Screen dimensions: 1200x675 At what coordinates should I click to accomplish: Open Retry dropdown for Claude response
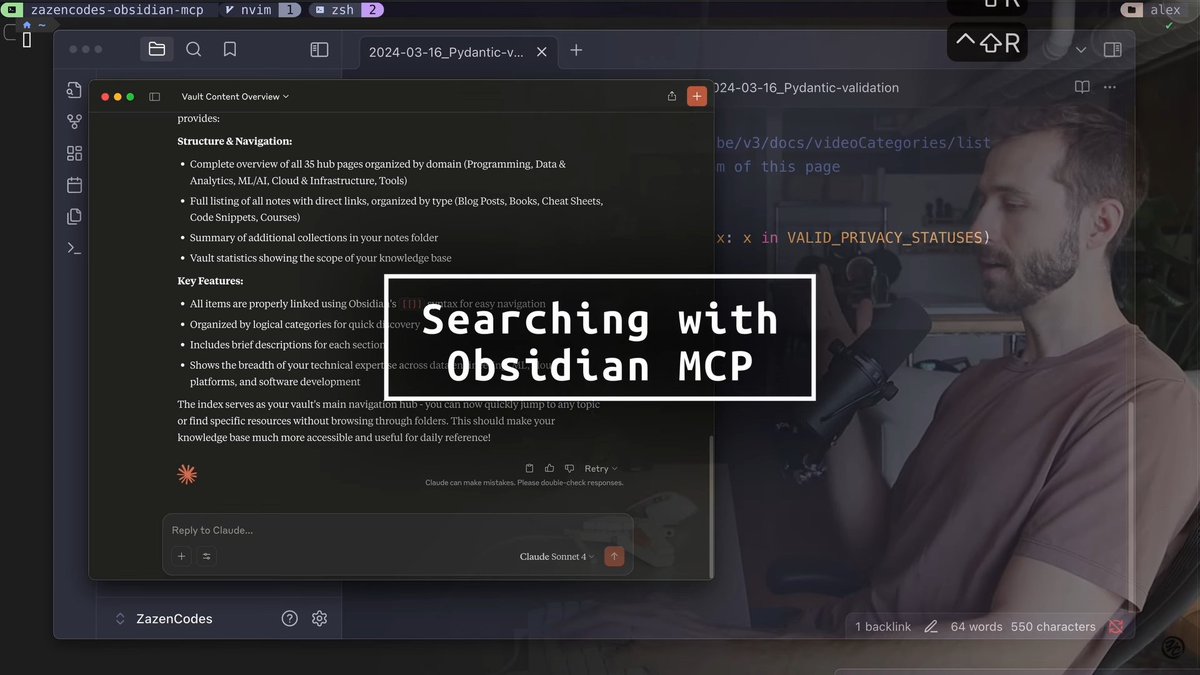point(601,468)
